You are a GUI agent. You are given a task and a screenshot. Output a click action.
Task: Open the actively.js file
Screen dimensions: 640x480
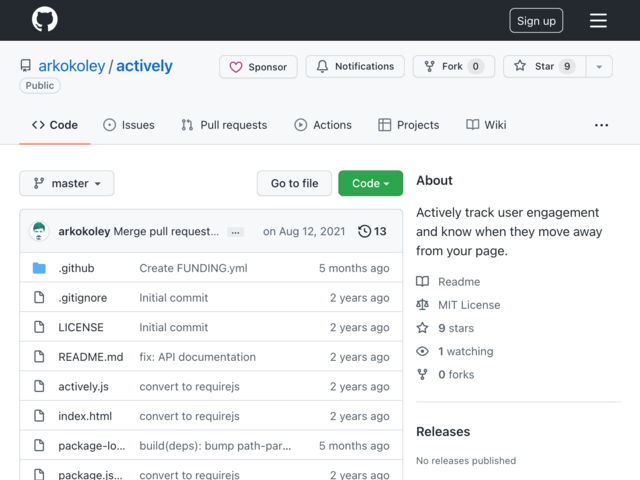point(83,387)
